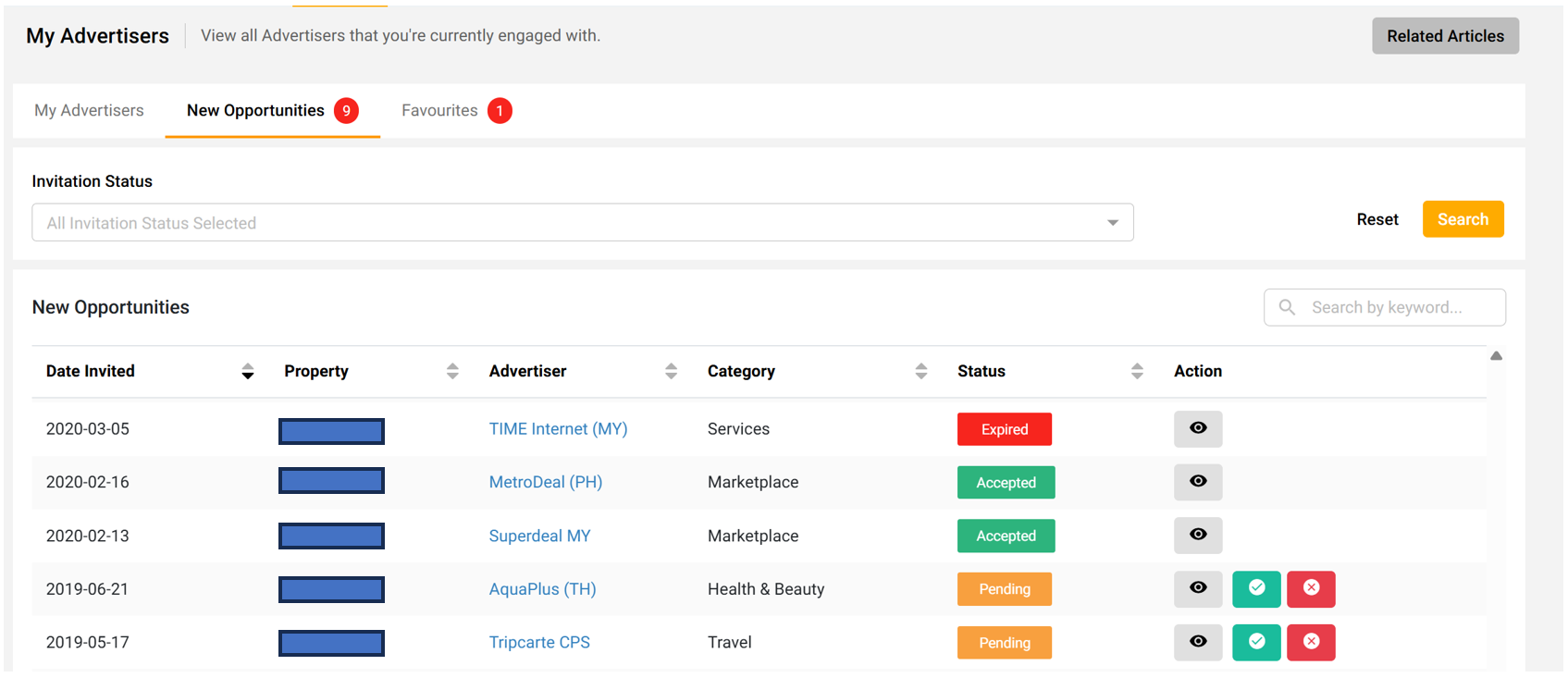Reject the AquaPlus (TH) invitation
The width and height of the screenshot is (1568, 678).
pyautogui.click(x=1310, y=589)
